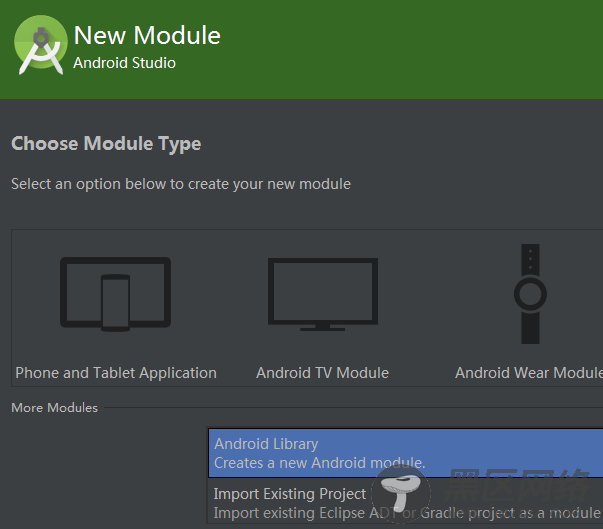The height and width of the screenshot is (529, 603).
Task: Click the More Modules section label
Action: 55,408
